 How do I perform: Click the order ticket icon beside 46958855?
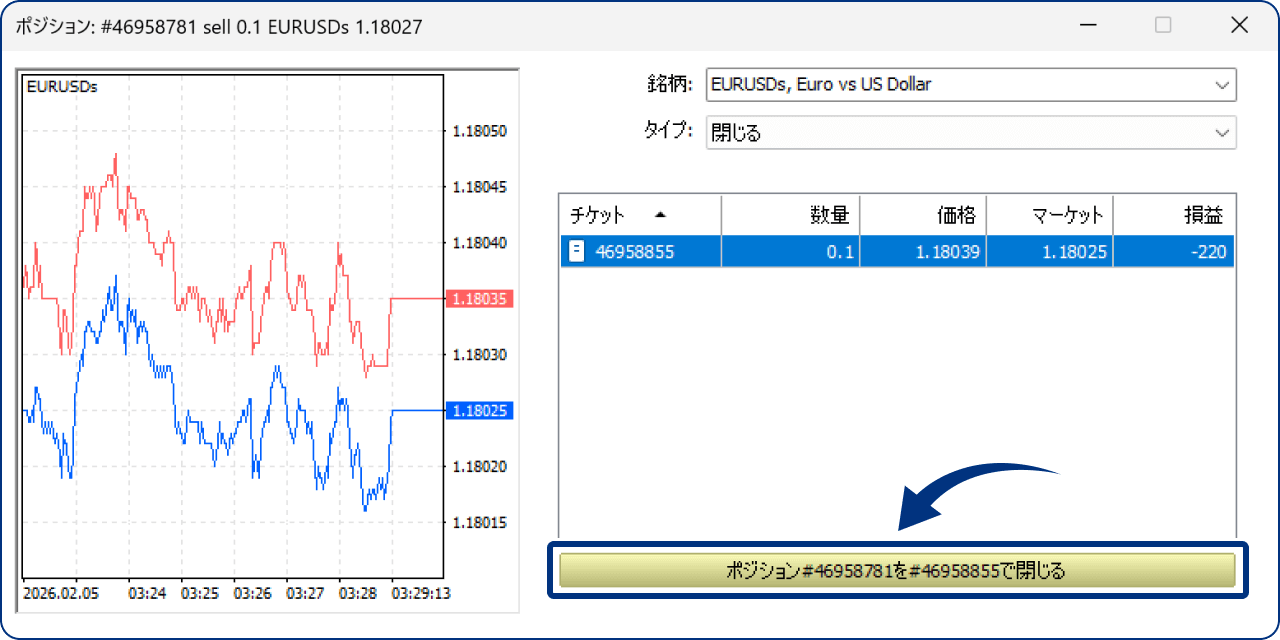point(576,252)
